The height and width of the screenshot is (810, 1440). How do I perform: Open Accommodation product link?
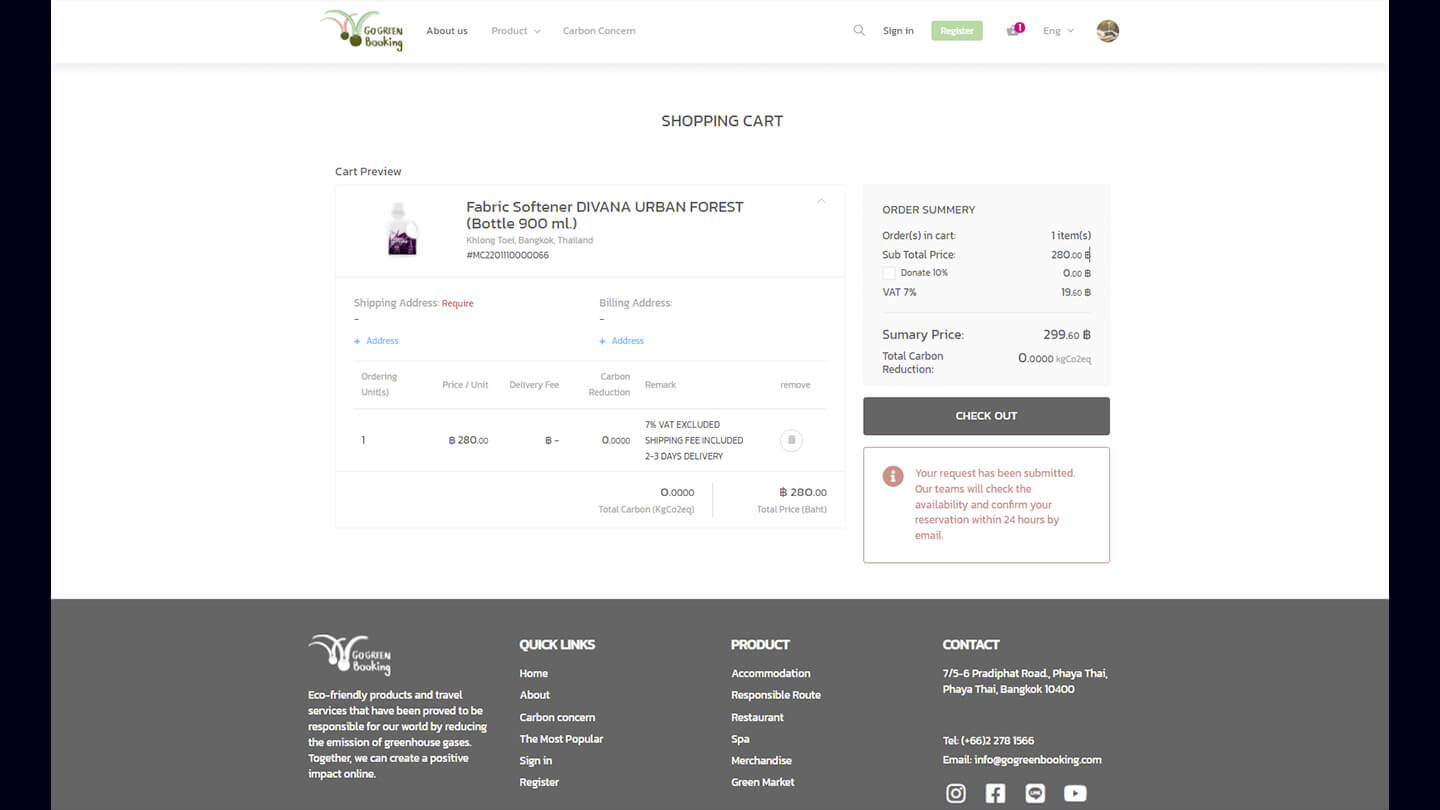point(770,674)
